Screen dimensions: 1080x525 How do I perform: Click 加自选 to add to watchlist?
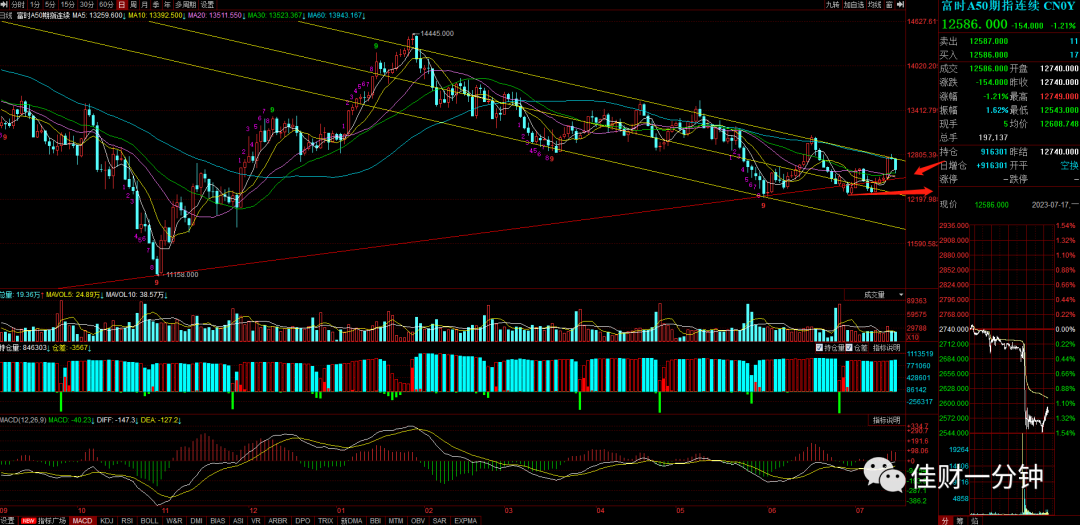(854, 4)
